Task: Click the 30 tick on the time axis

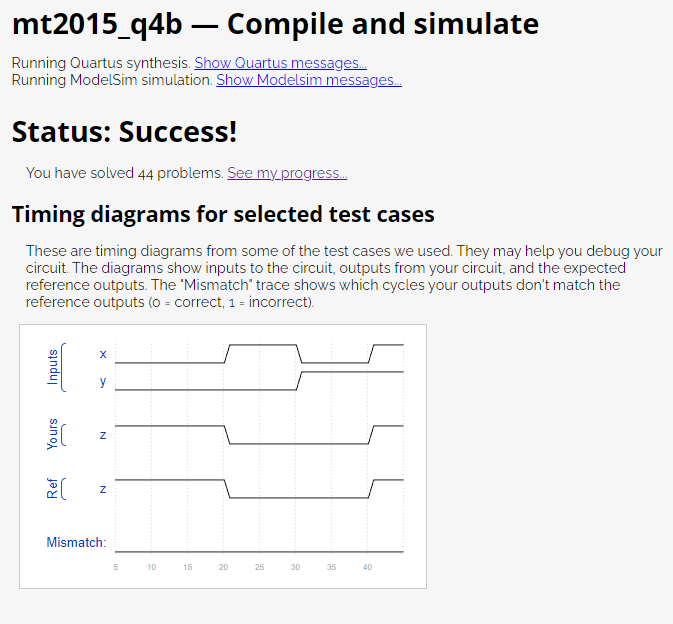Action: tap(295, 567)
